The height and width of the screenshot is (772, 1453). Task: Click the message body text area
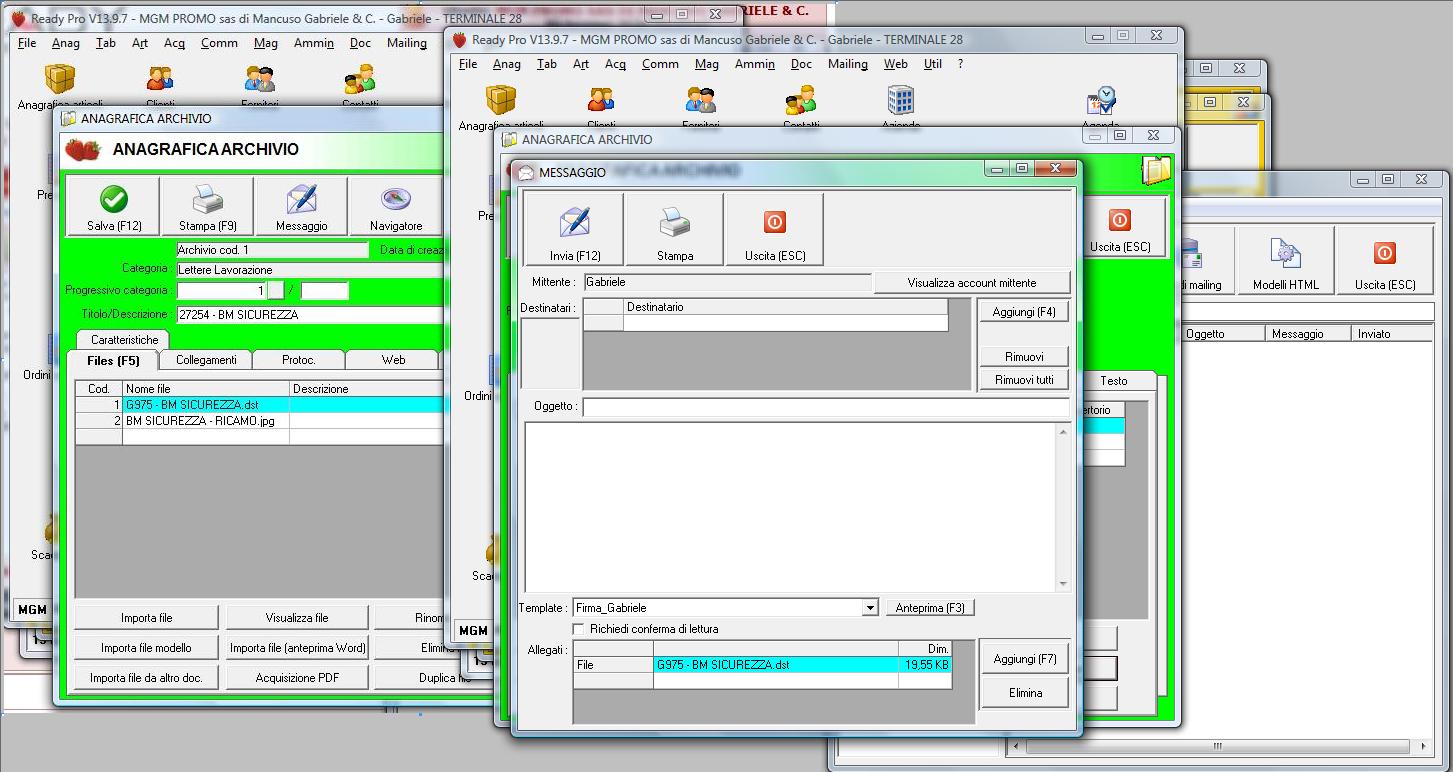pos(790,507)
